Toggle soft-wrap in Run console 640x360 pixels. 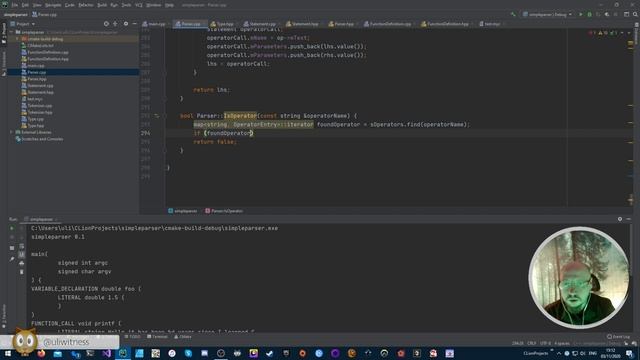(x=22, y=246)
